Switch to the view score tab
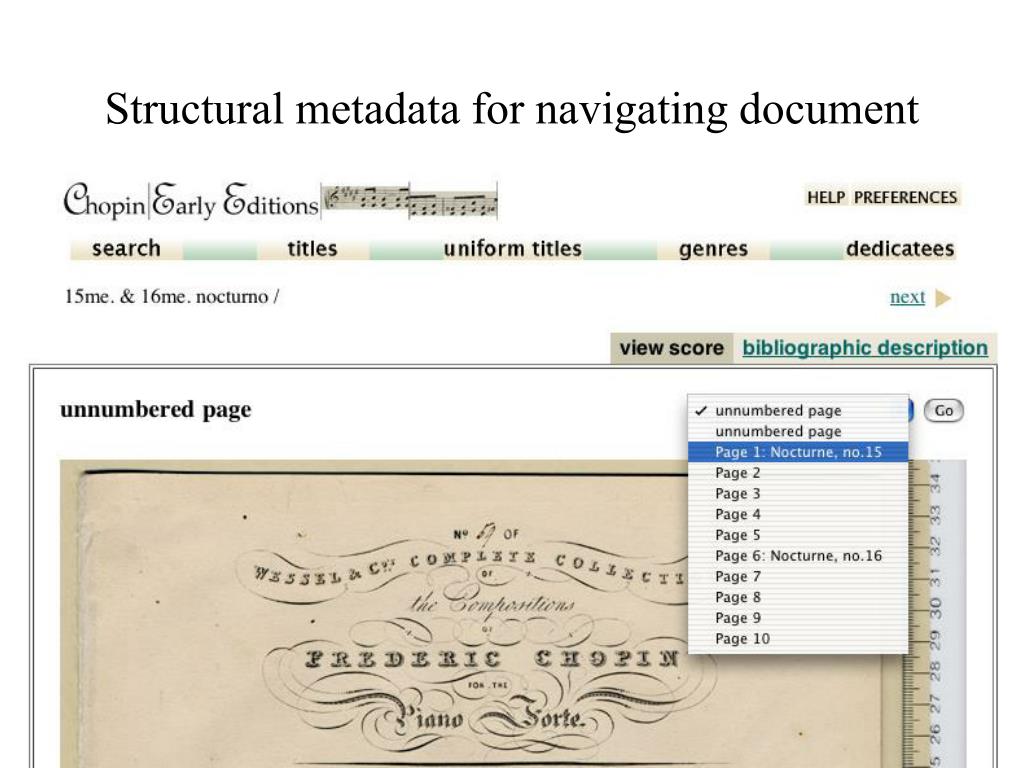 pyautogui.click(x=671, y=348)
